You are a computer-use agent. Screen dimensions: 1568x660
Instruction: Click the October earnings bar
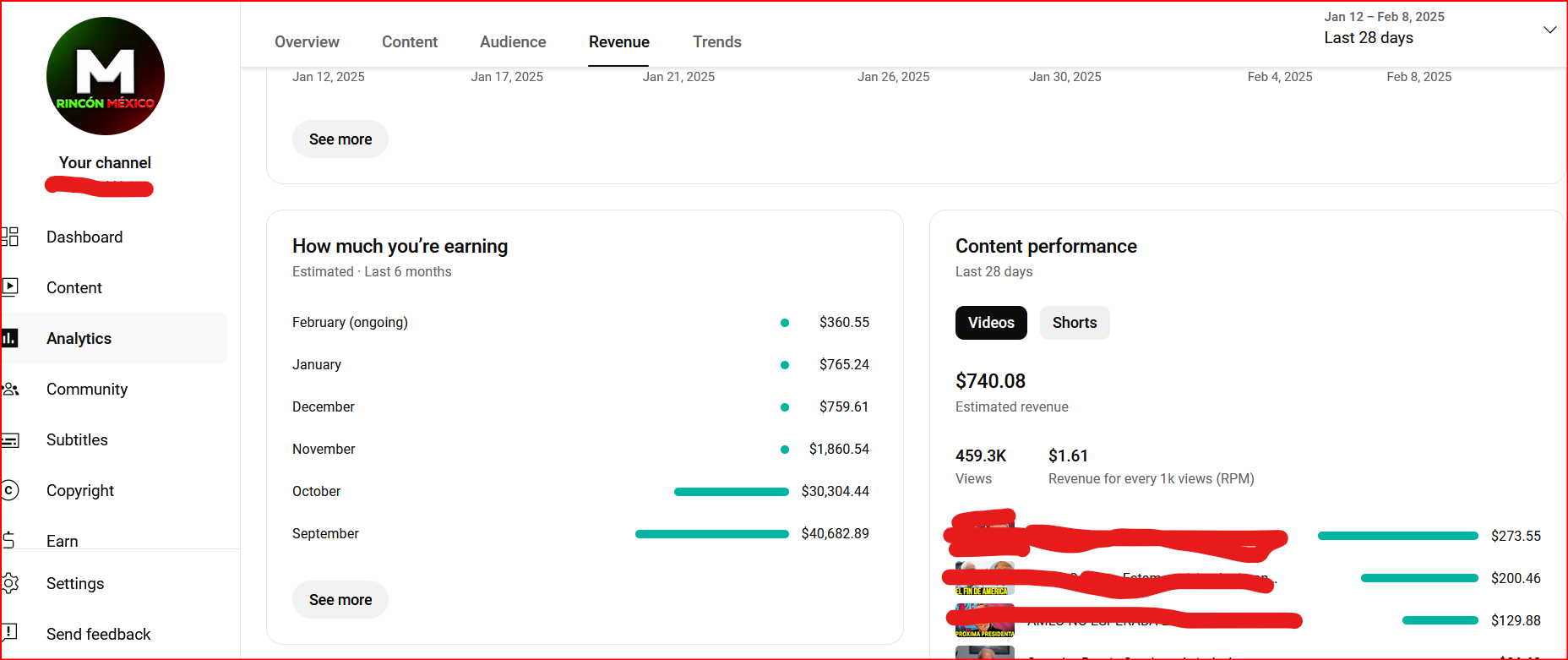(x=732, y=492)
